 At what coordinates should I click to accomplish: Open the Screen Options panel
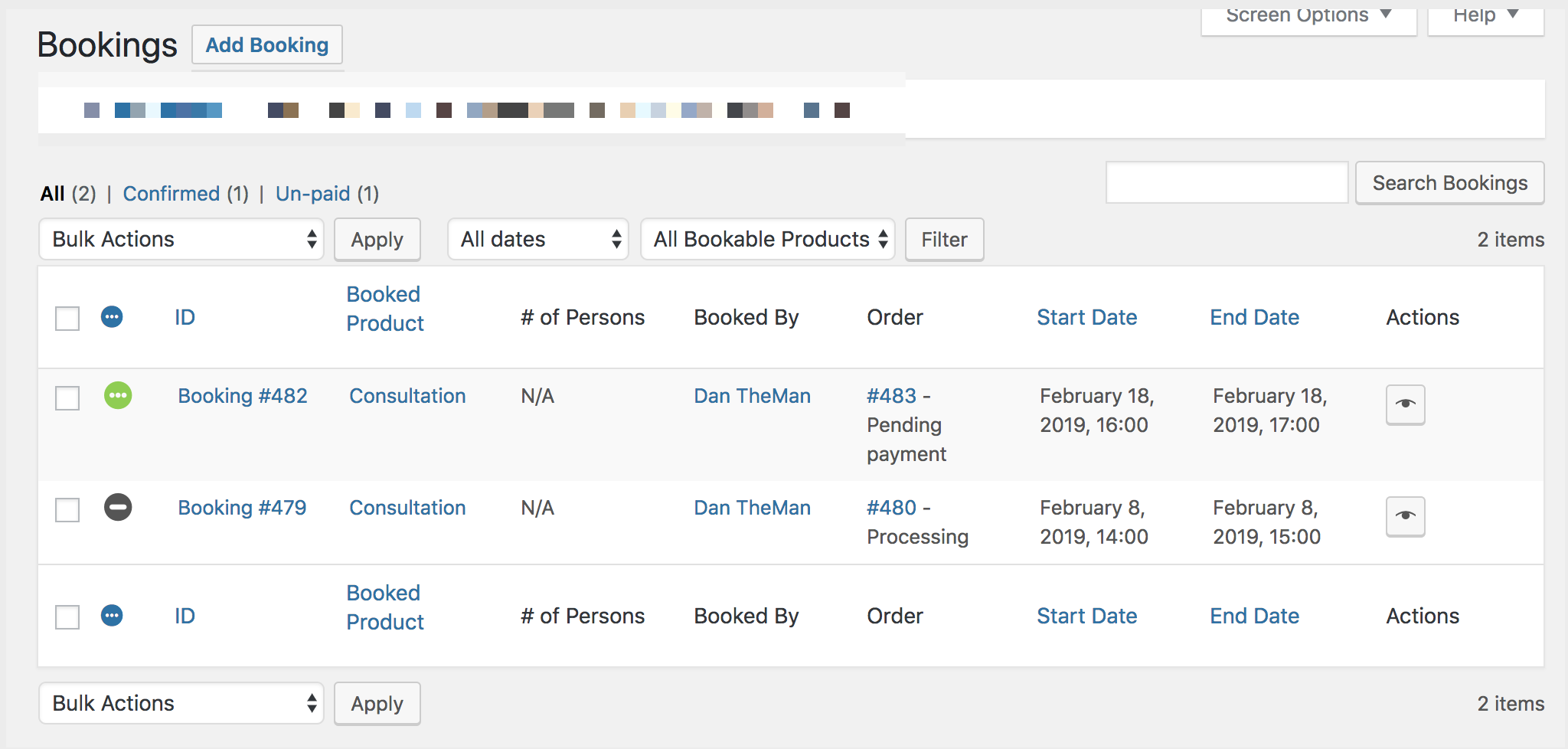(1308, 17)
